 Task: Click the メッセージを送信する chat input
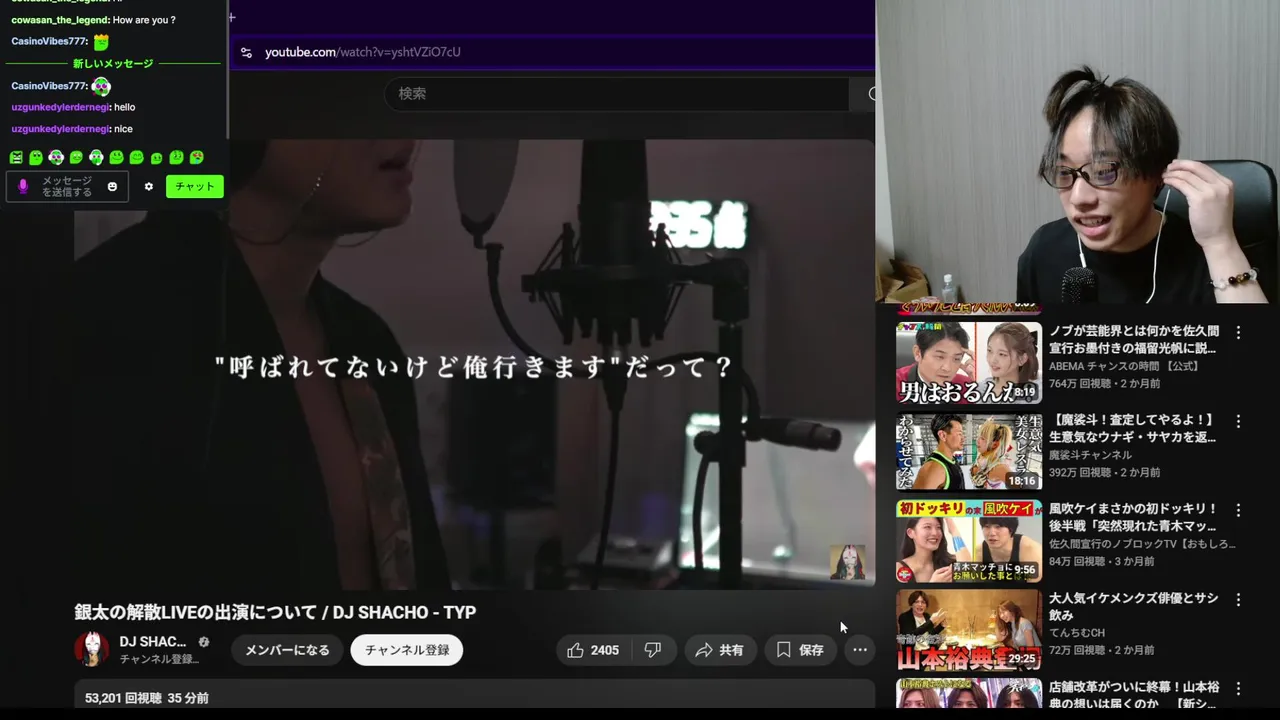tap(67, 187)
